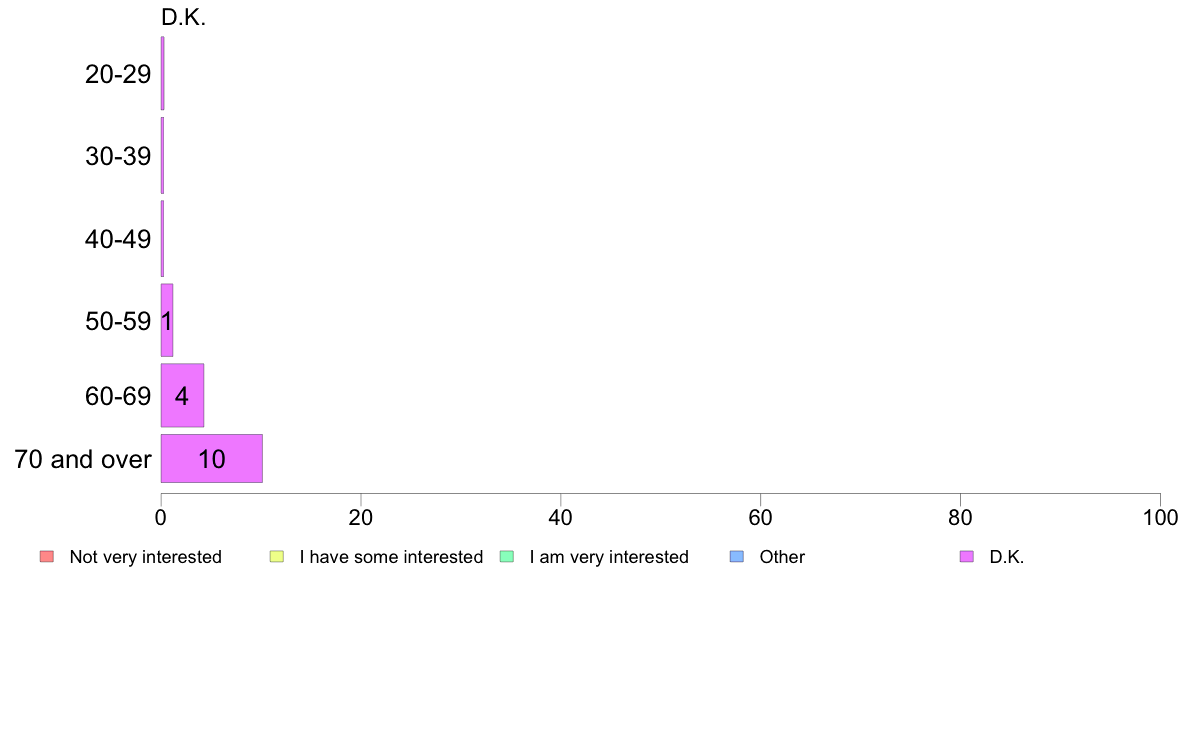Select the thin 40-49 bar
Screen dimensions: 1188x736
click(x=162, y=239)
